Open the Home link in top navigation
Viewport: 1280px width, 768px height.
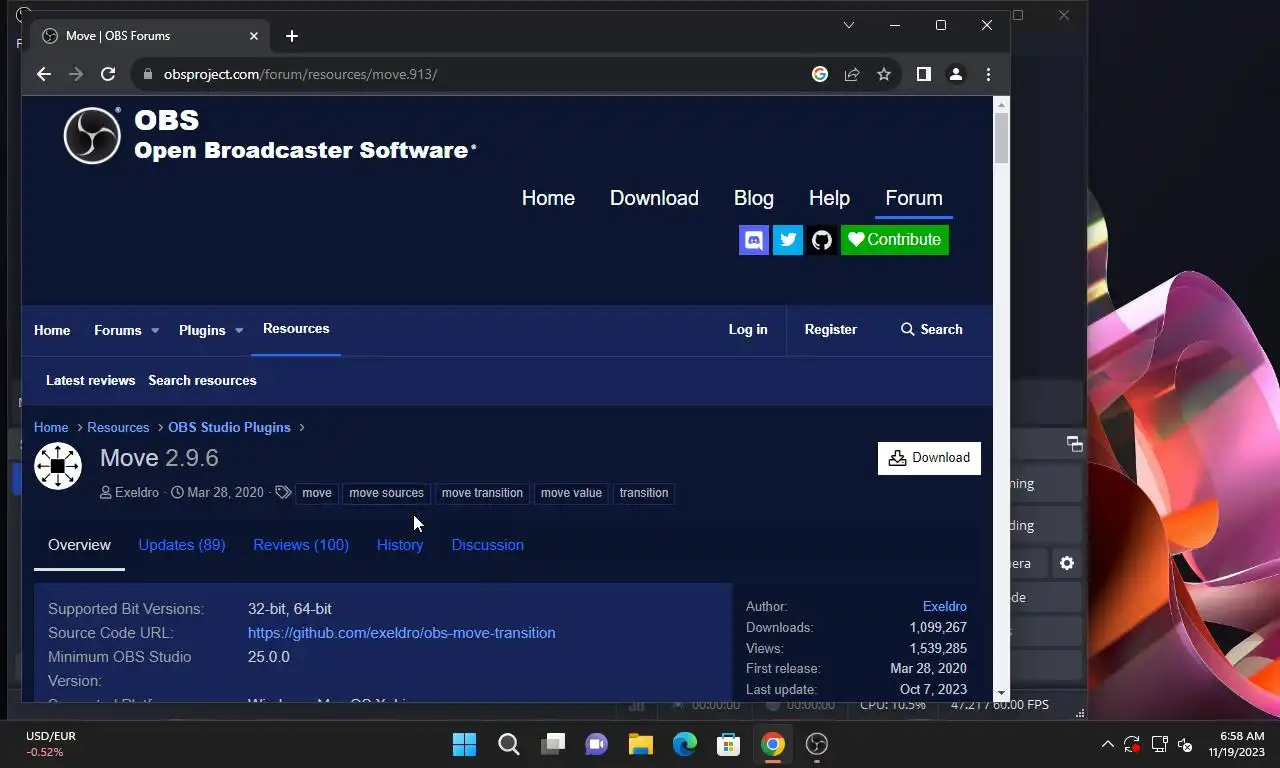[x=548, y=198]
